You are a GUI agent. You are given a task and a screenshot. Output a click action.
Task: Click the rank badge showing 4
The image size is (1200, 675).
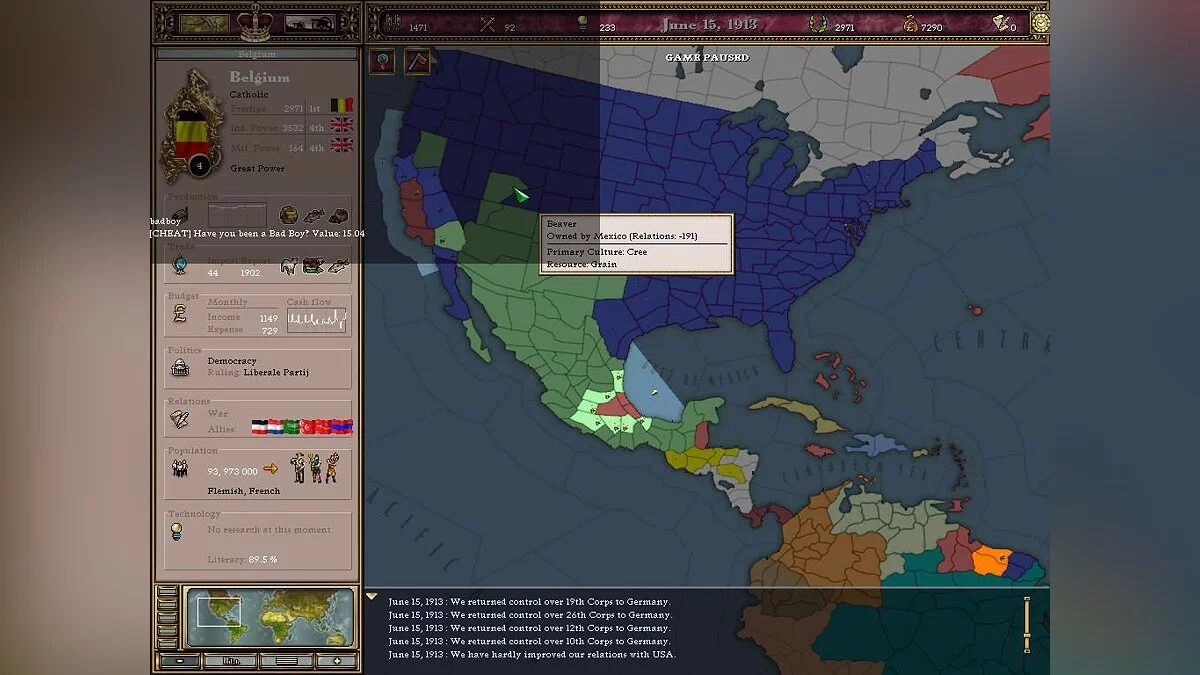[x=198, y=165]
